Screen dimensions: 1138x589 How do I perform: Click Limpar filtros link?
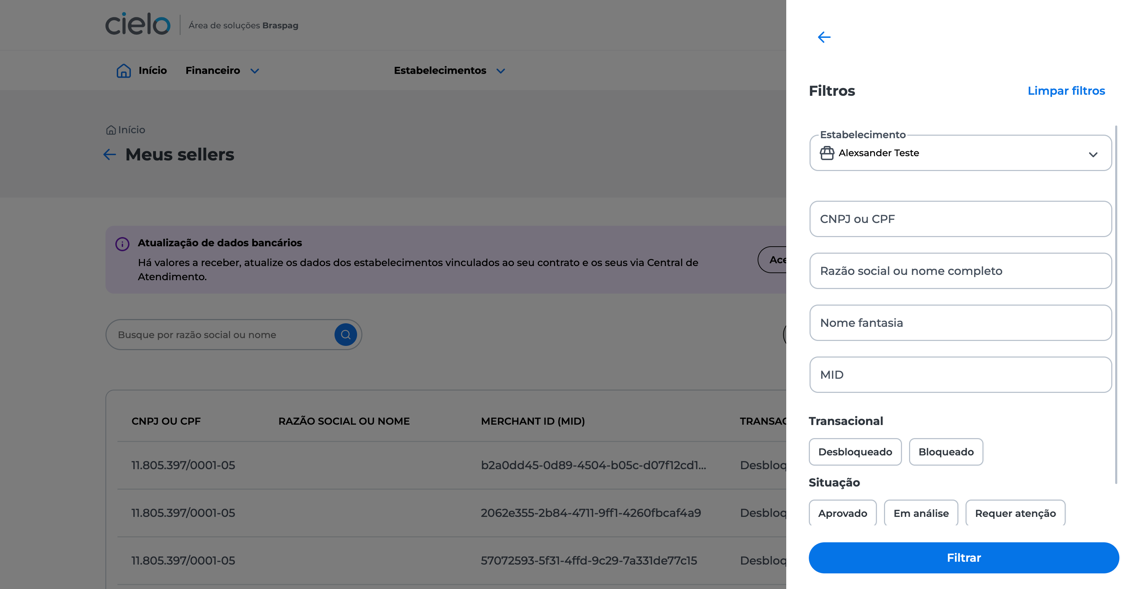coord(1066,91)
